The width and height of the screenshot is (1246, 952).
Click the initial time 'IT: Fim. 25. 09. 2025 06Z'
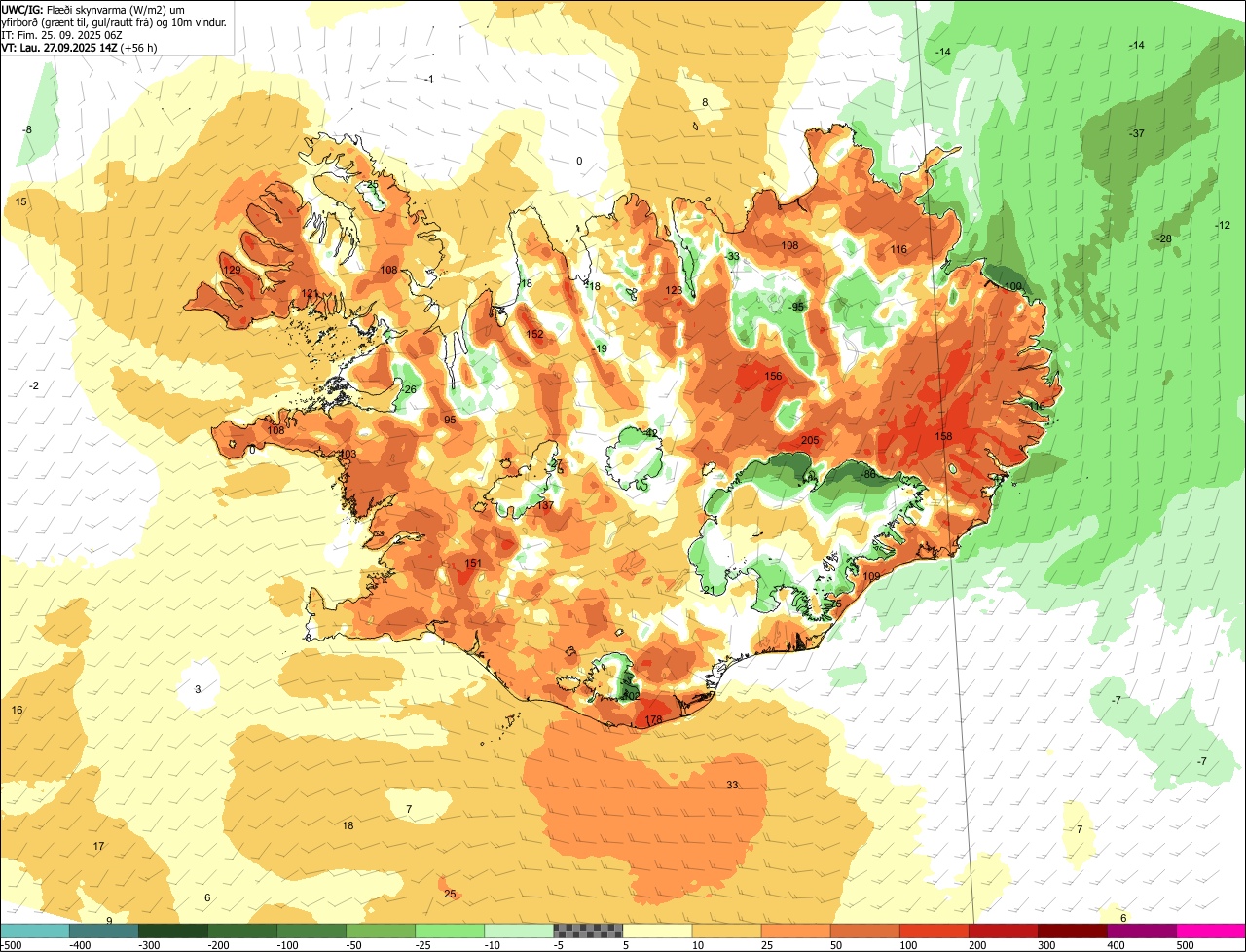click(x=62, y=34)
